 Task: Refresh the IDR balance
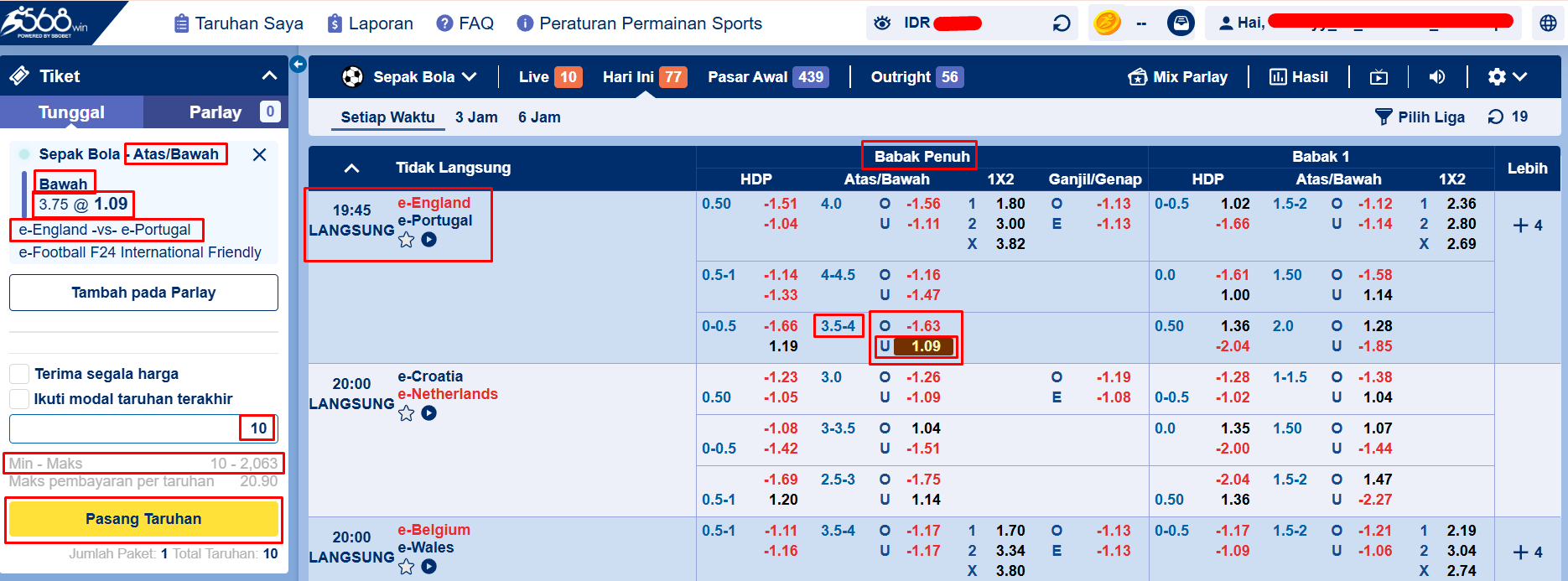point(1062,23)
